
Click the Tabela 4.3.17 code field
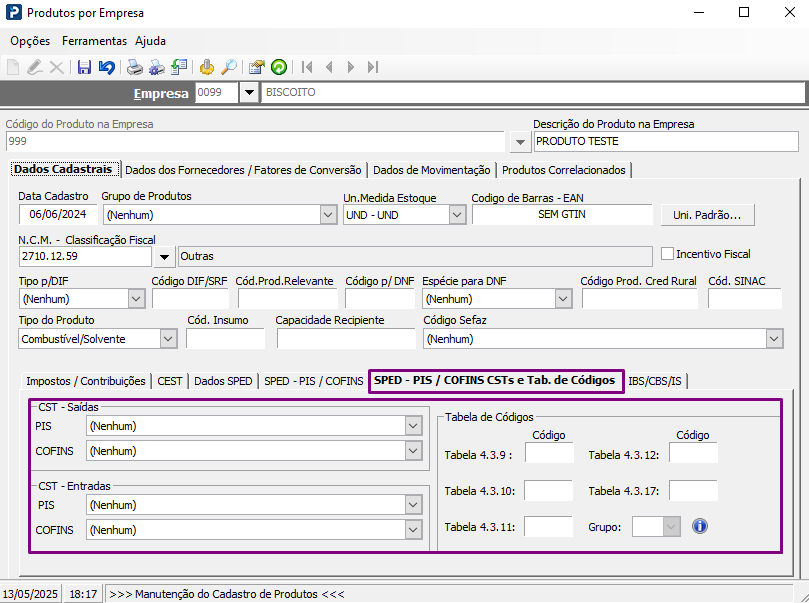click(x=693, y=491)
